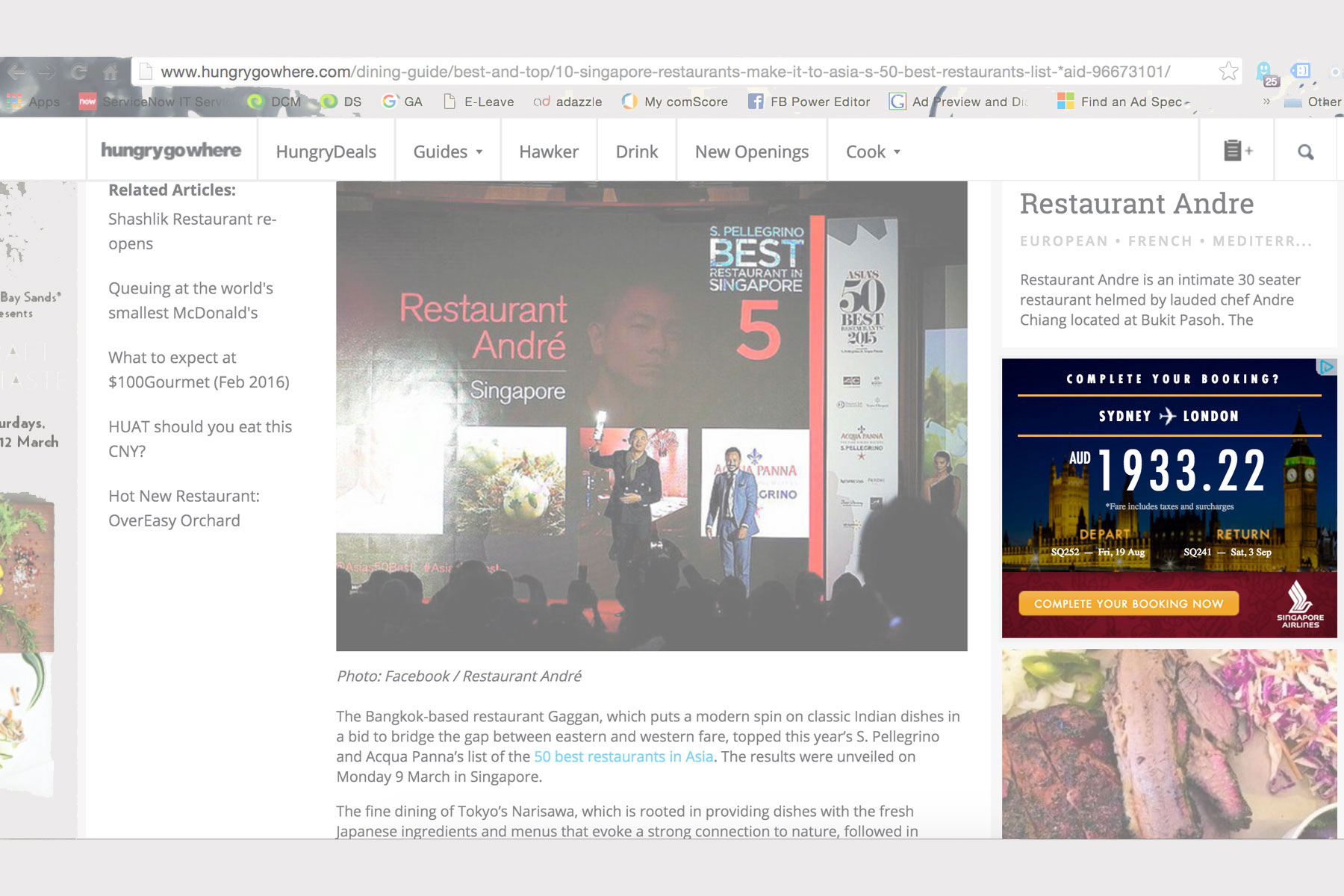Open the FB Power Editor bookmark
The width and height of the screenshot is (1344, 896).
coord(809,102)
